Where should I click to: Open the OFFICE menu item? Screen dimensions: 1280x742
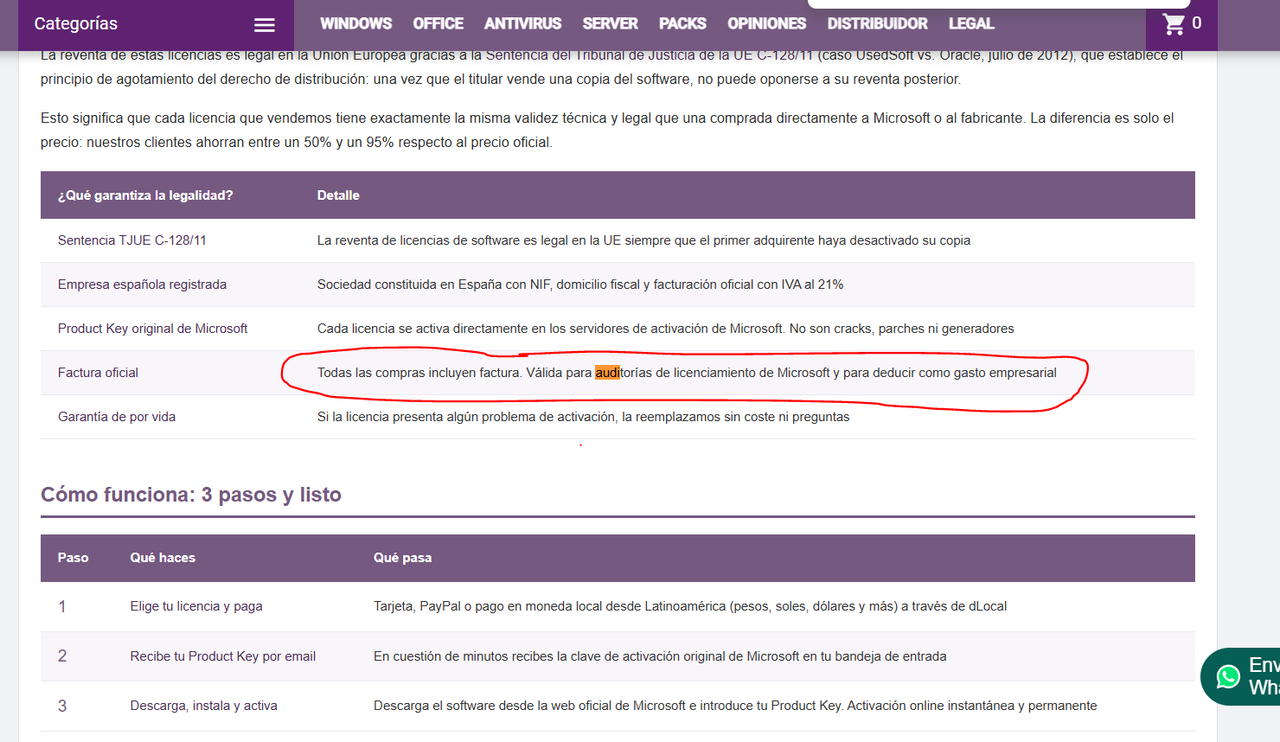[438, 23]
